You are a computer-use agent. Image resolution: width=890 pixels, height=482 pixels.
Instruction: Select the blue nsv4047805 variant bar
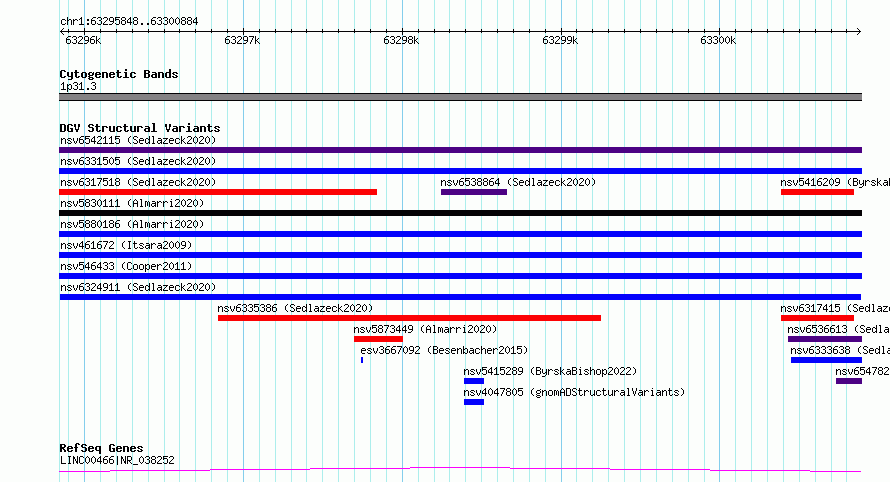474,402
